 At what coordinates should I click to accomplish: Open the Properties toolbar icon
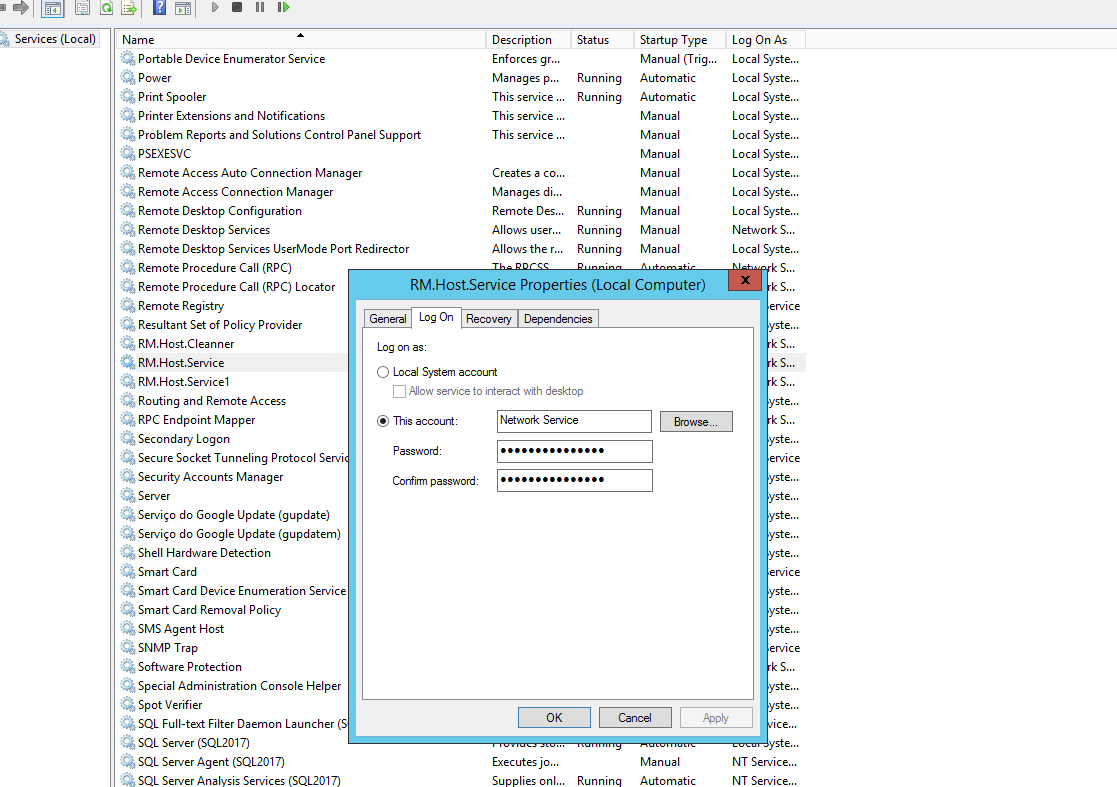83,8
